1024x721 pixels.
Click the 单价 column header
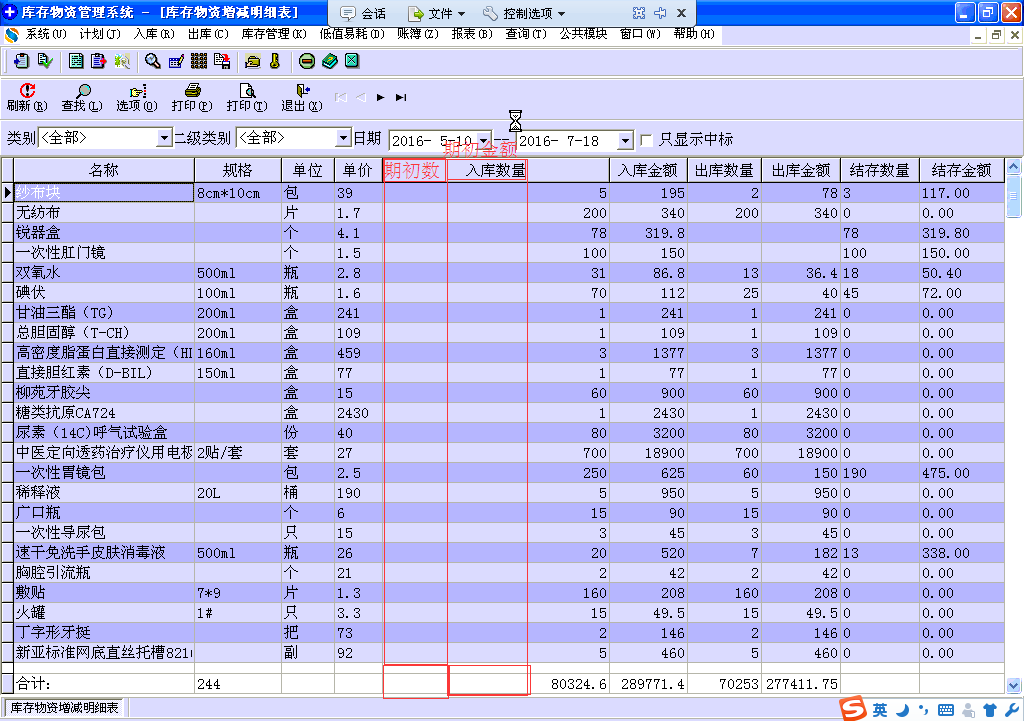click(358, 170)
